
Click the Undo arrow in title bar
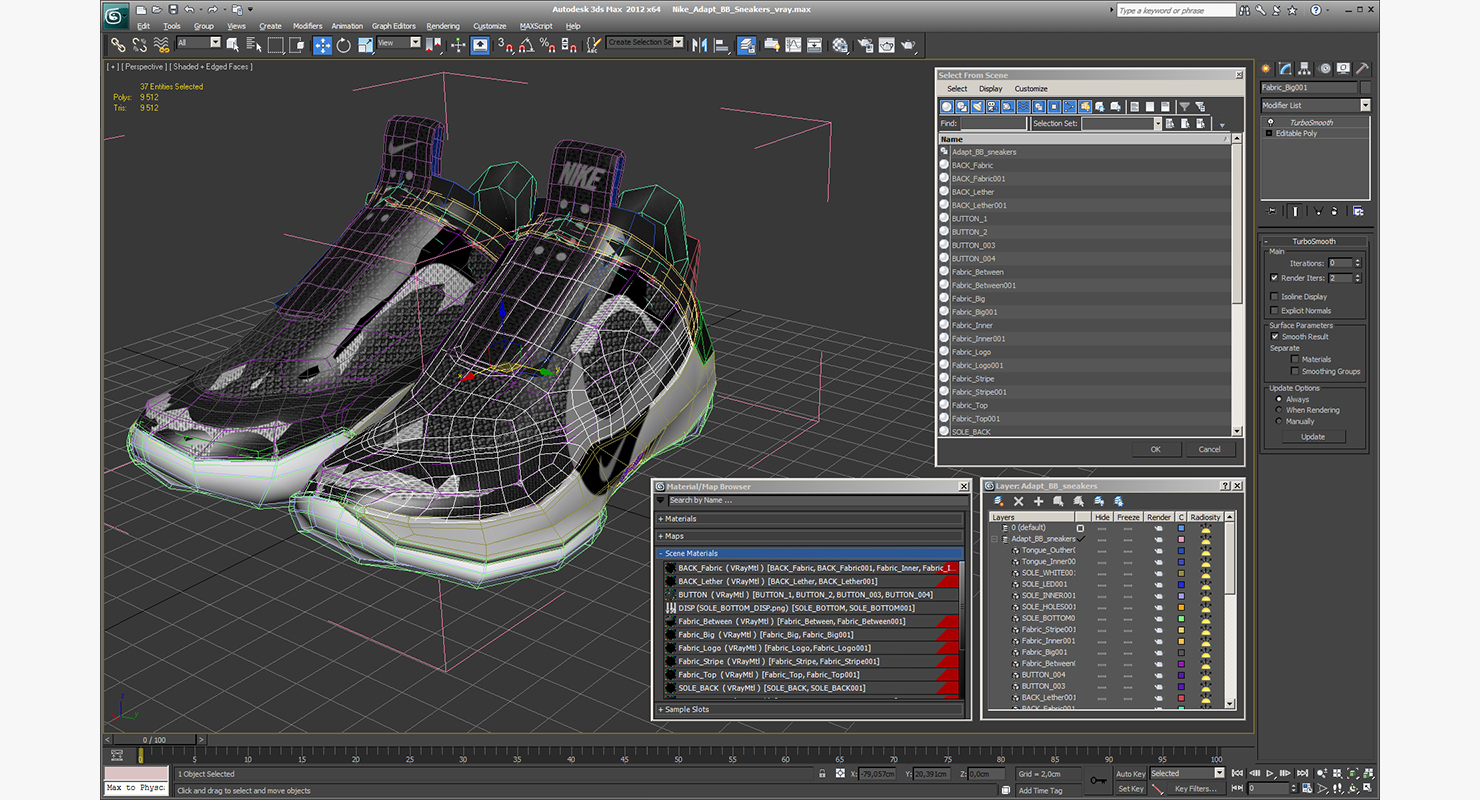click(x=188, y=10)
